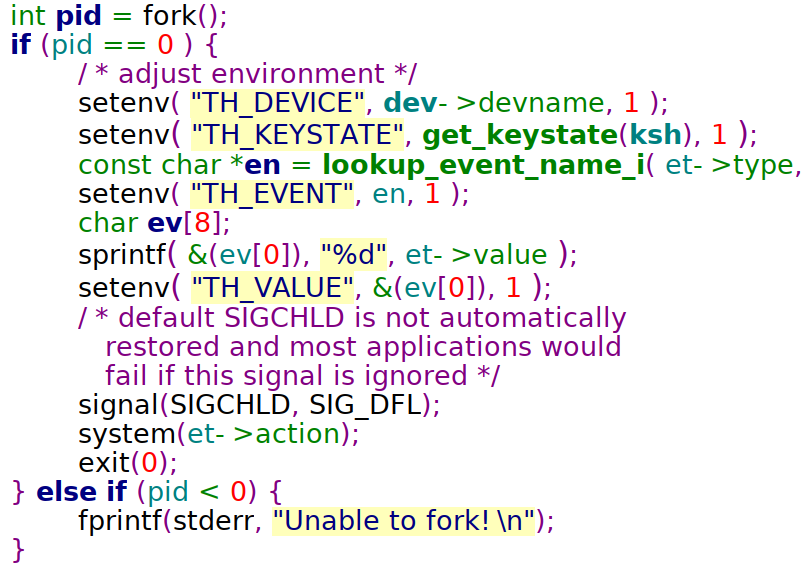Image resolution: width=810 pixels, height=566 pixels.
Task: Click the "fail if this signal is ignored" comment line
Action: click(x=303, y=375)
